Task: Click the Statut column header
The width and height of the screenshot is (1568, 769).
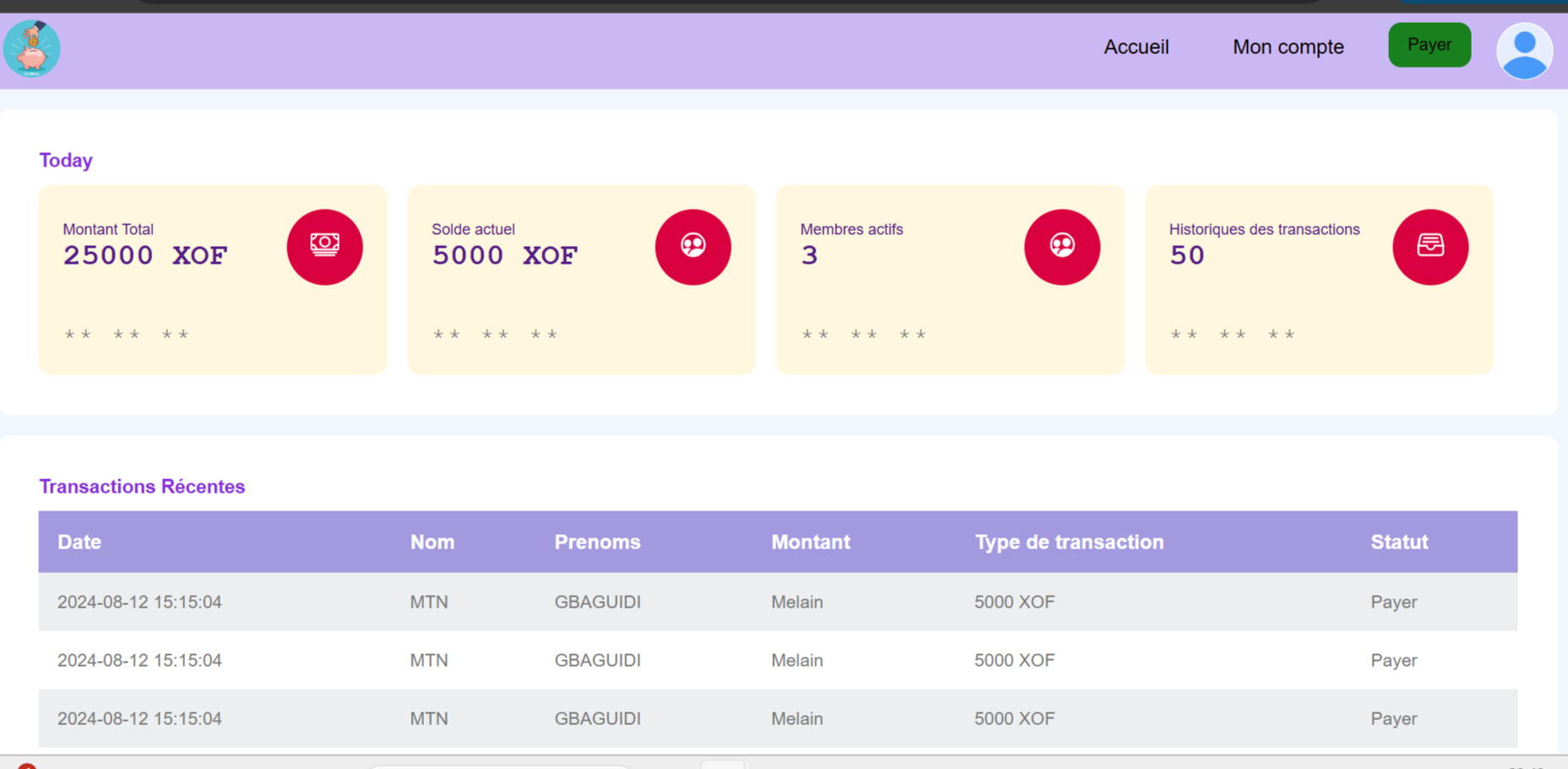Action: [x=1399, y=542]
